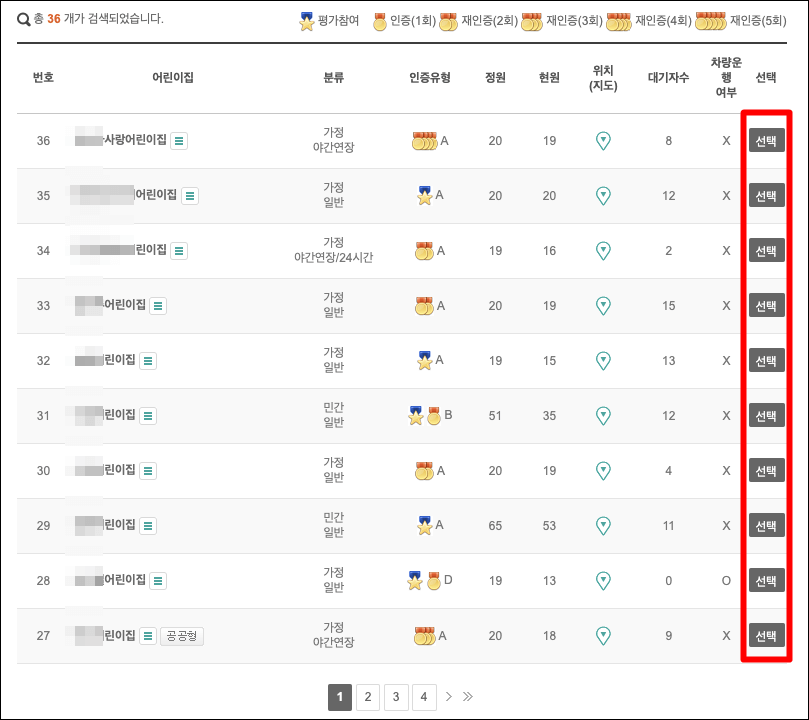
Task: Jump to last page double arrow
Action: click(467, 697)
